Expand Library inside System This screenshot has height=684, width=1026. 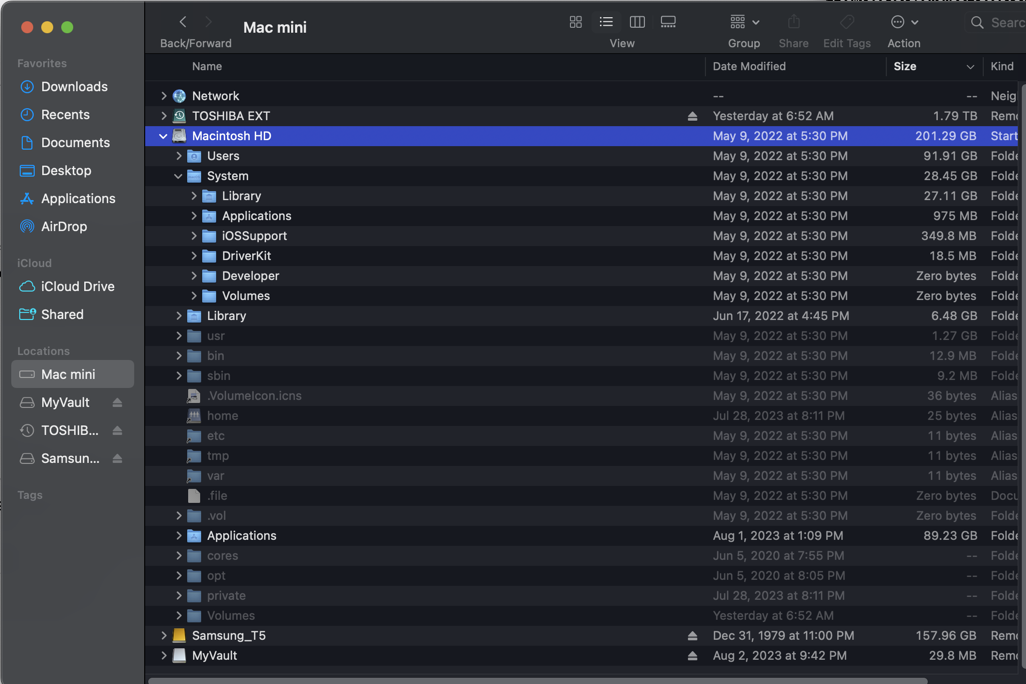coord(194,196)
